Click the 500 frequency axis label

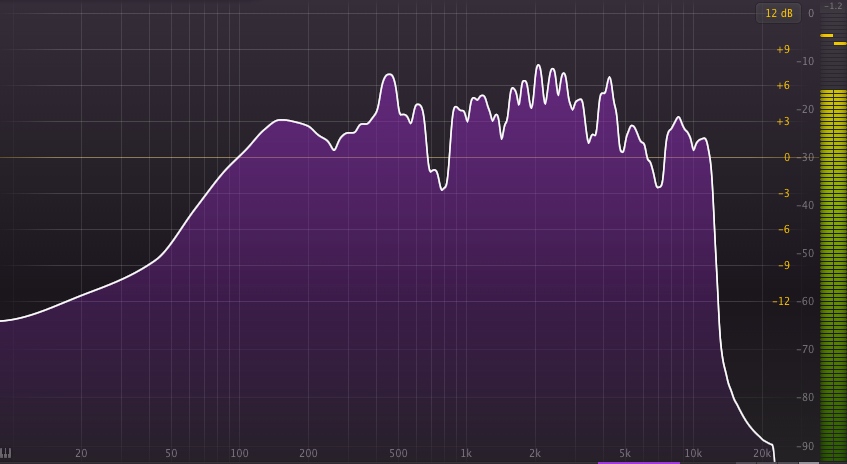(398, 453)
